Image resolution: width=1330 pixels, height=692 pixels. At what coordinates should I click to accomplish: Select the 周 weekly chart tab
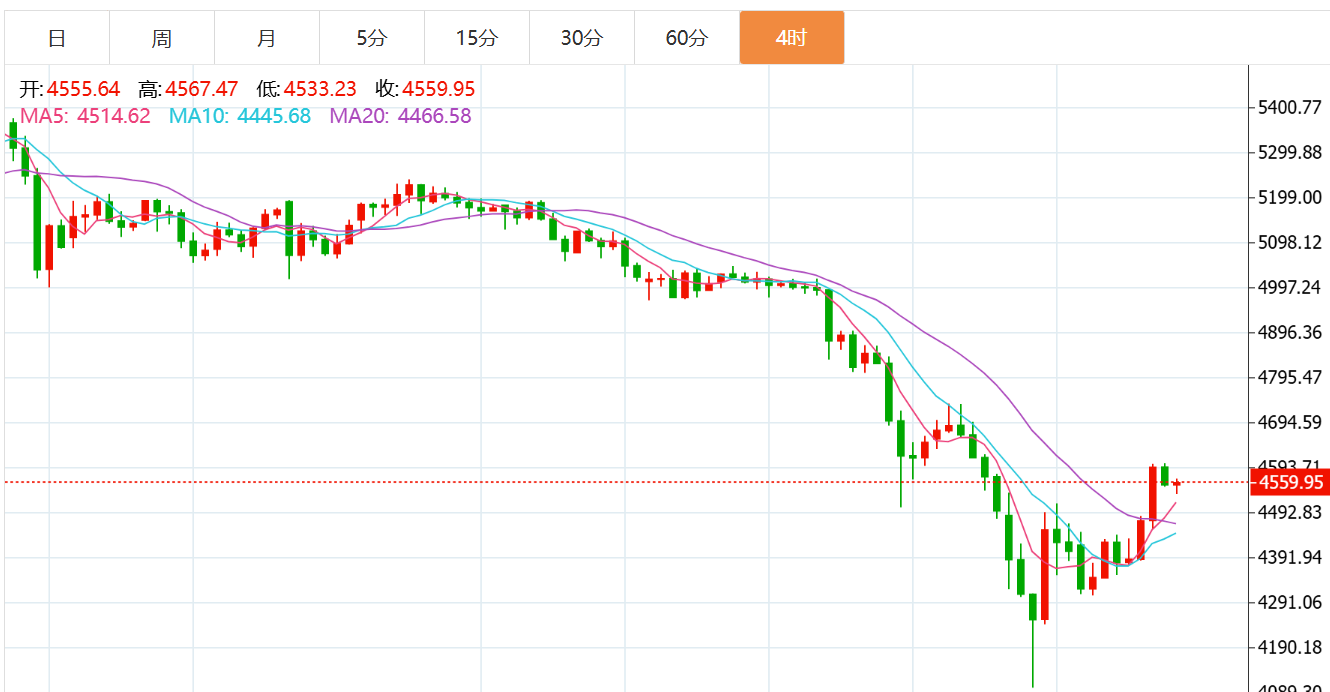(162, 38)
